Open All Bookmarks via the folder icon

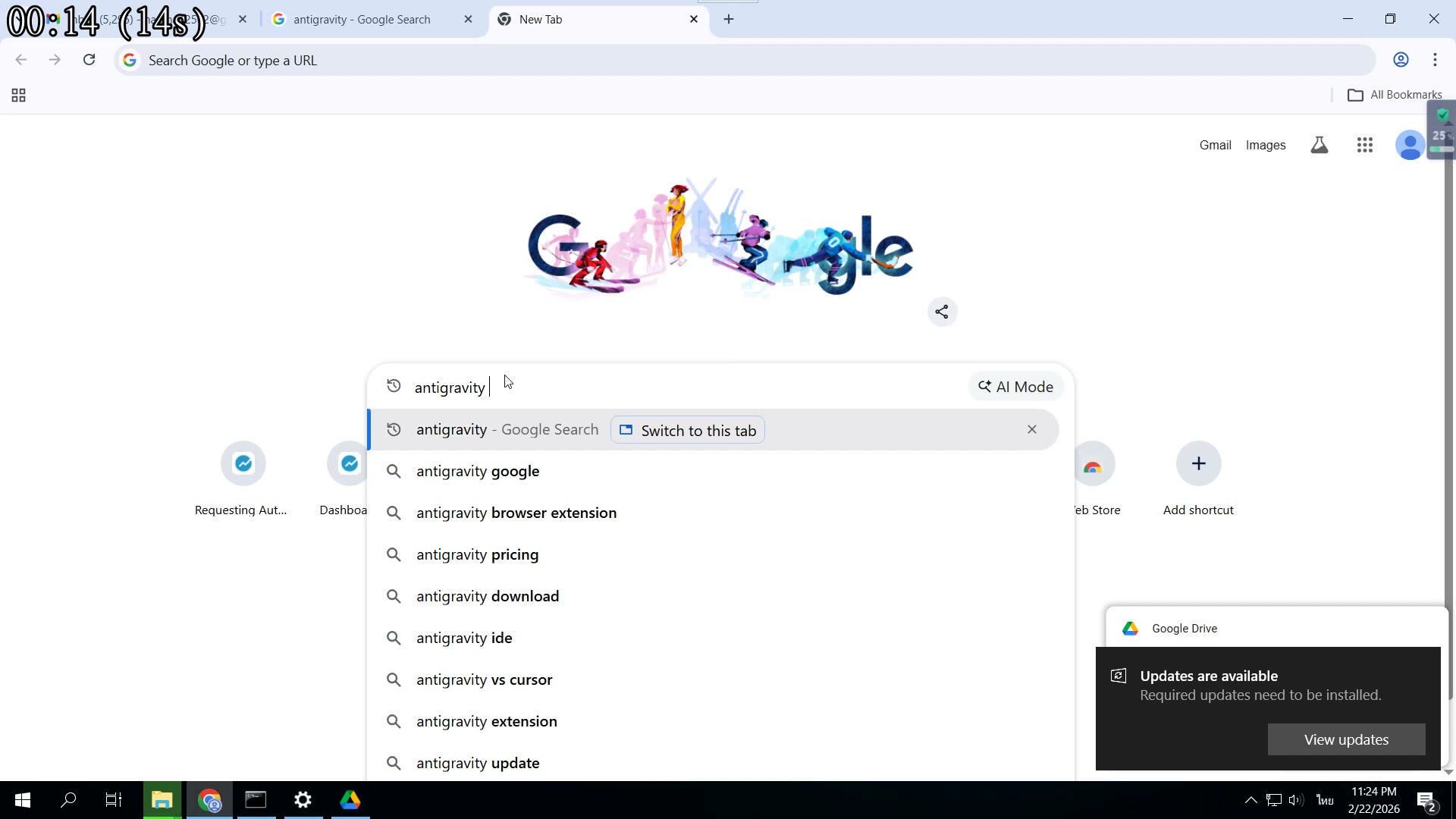point(1357,94)
